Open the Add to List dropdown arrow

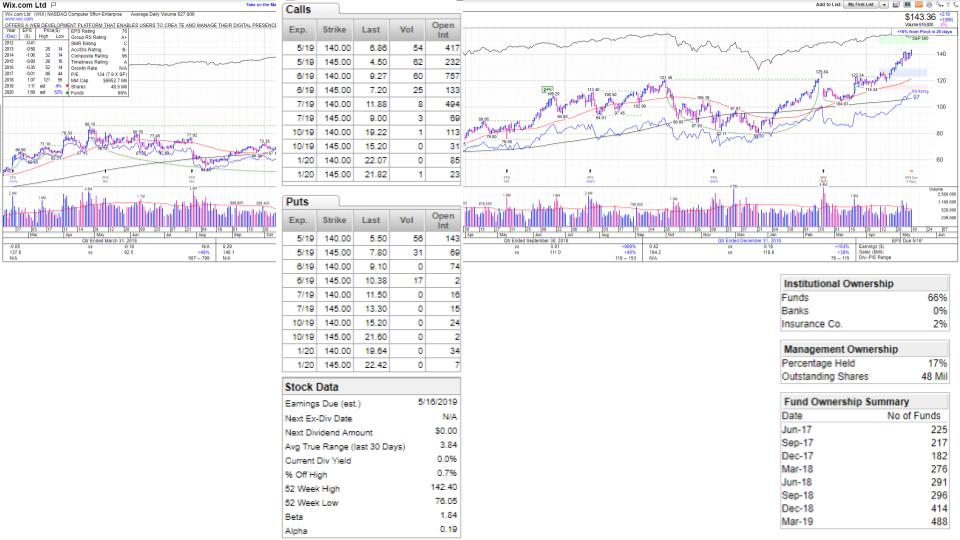pos(884,4)
